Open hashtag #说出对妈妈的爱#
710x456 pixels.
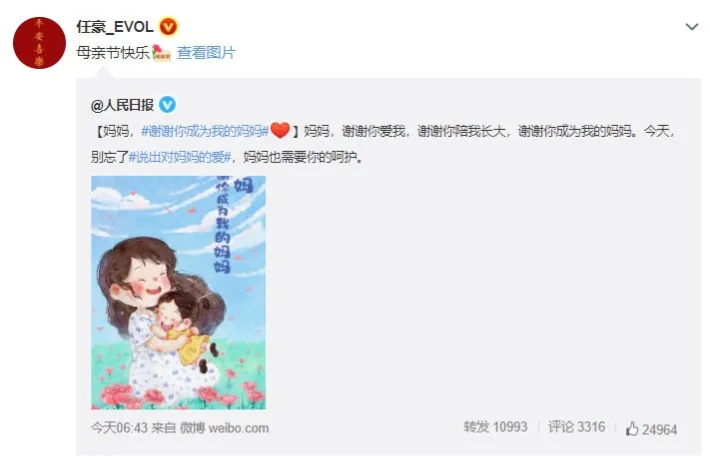click(x=180, y=157)
